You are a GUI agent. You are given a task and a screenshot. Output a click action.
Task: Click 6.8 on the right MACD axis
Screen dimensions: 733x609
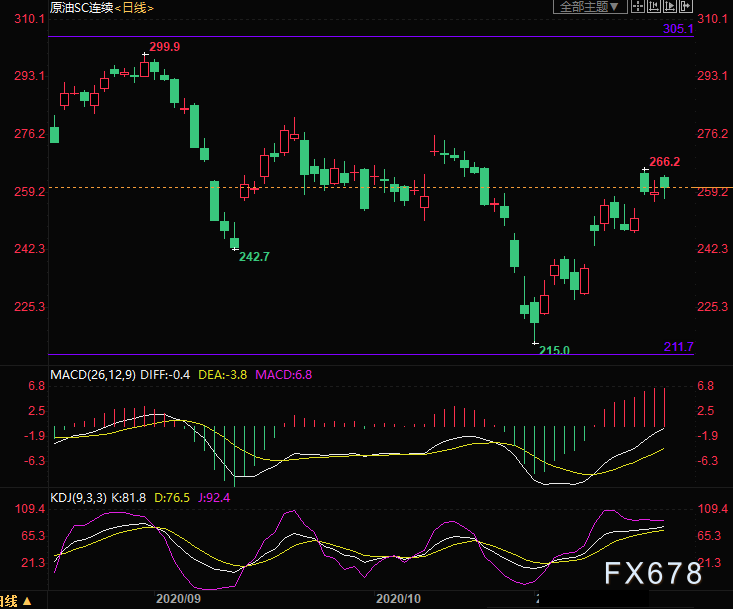point(706,386)
